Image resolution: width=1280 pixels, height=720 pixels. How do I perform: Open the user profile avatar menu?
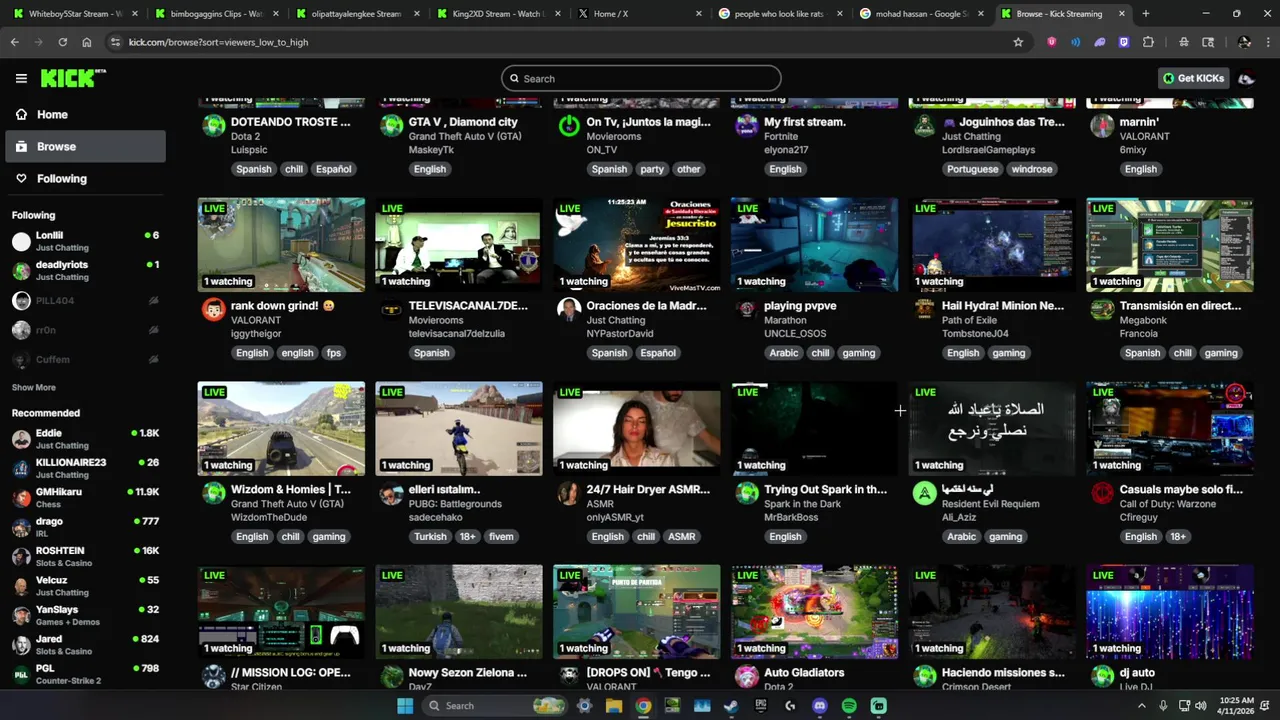point(1246,78)
